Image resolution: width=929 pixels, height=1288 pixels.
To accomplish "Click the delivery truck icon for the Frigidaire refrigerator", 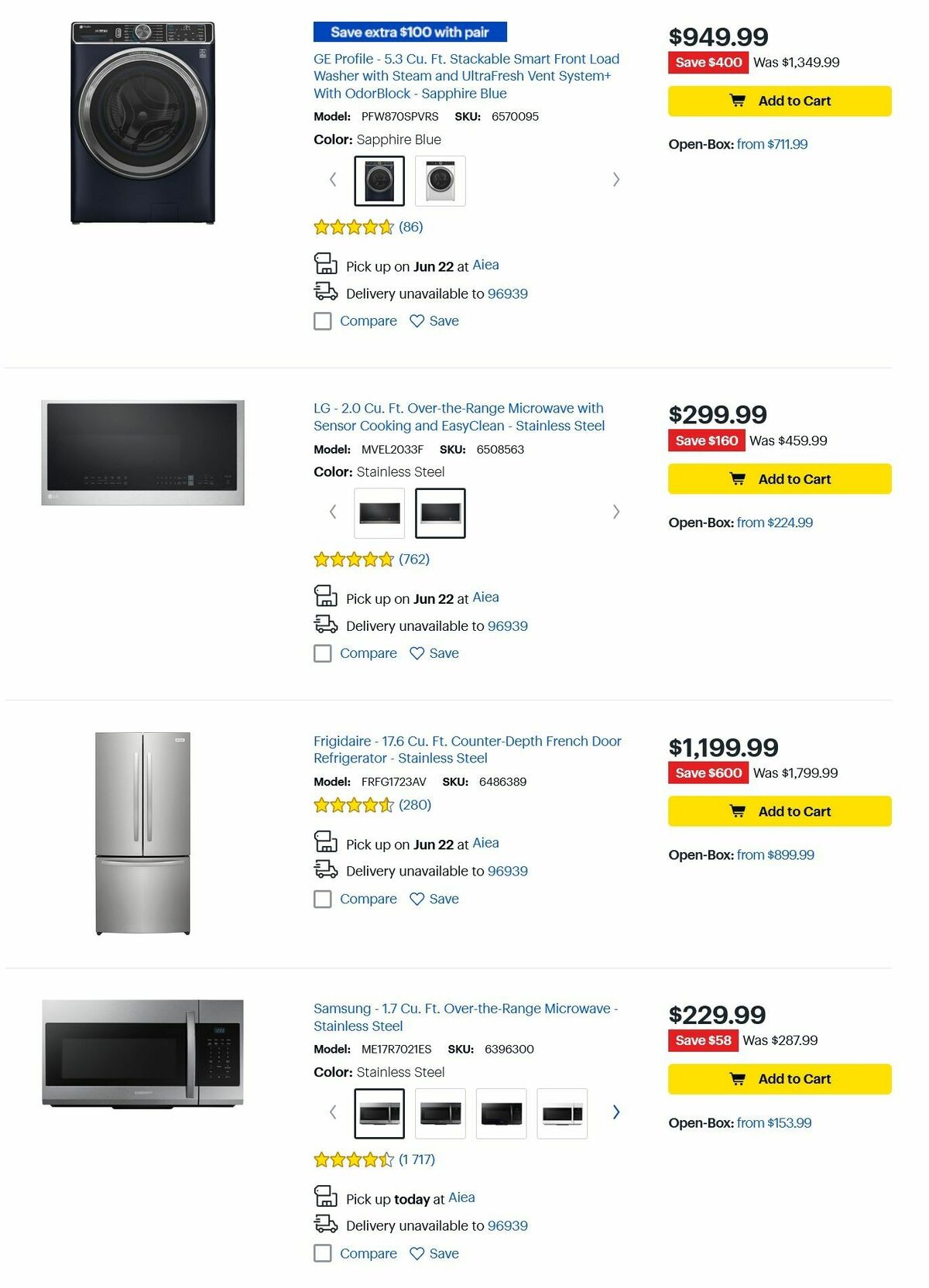I will coord(325,869).
